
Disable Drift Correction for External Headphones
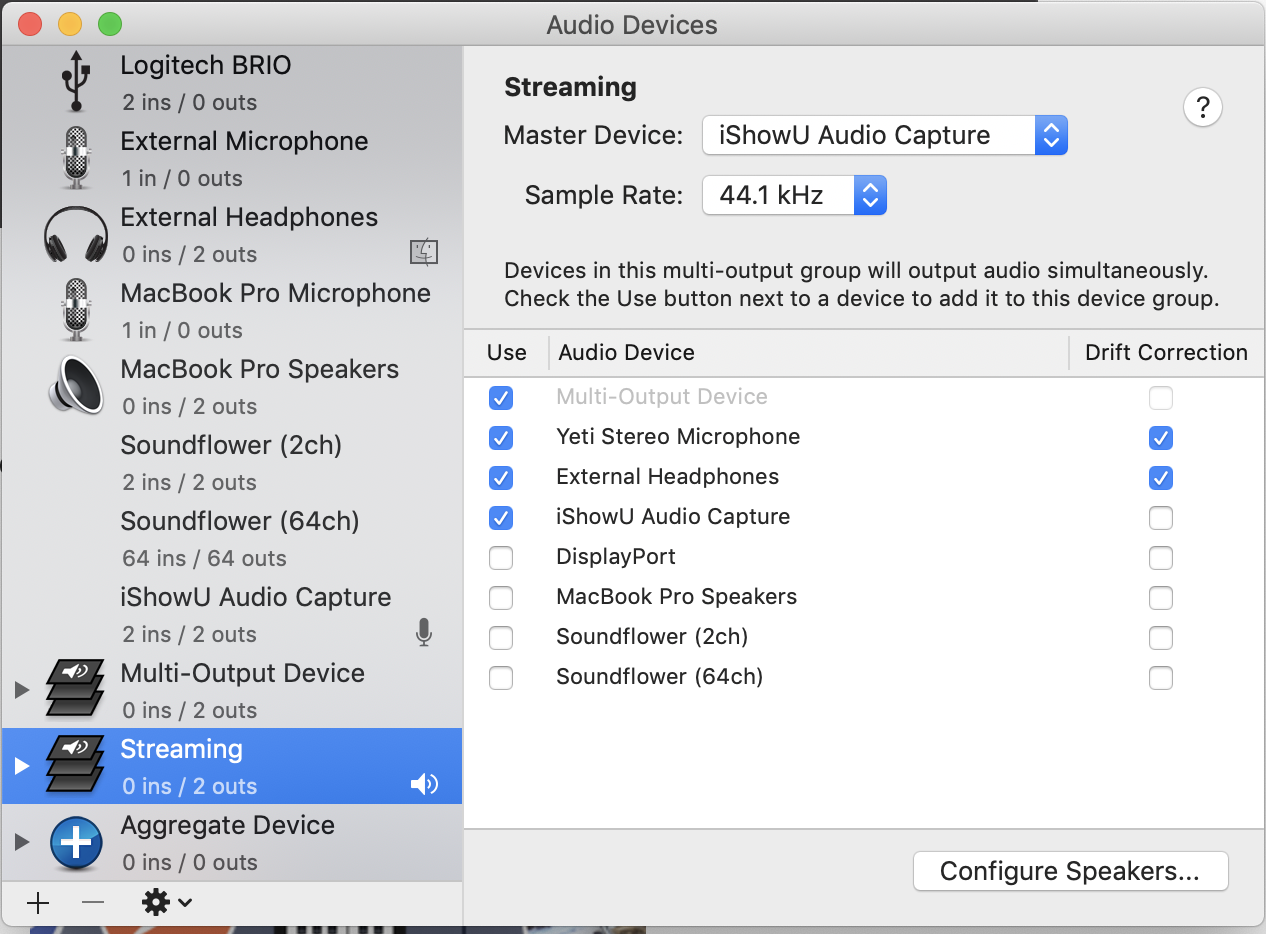click(x=1160, y=478)
